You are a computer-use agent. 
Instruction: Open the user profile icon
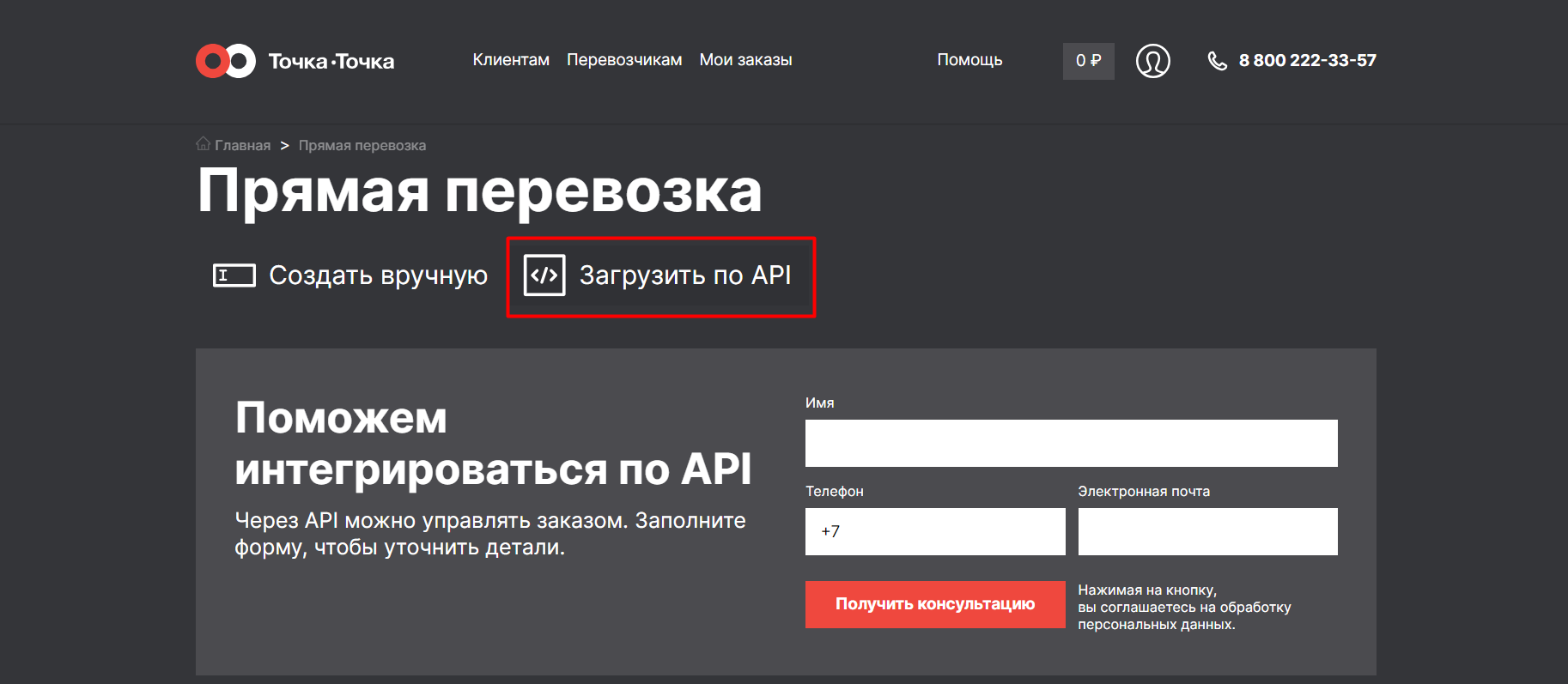click(x=1152, y=61)
